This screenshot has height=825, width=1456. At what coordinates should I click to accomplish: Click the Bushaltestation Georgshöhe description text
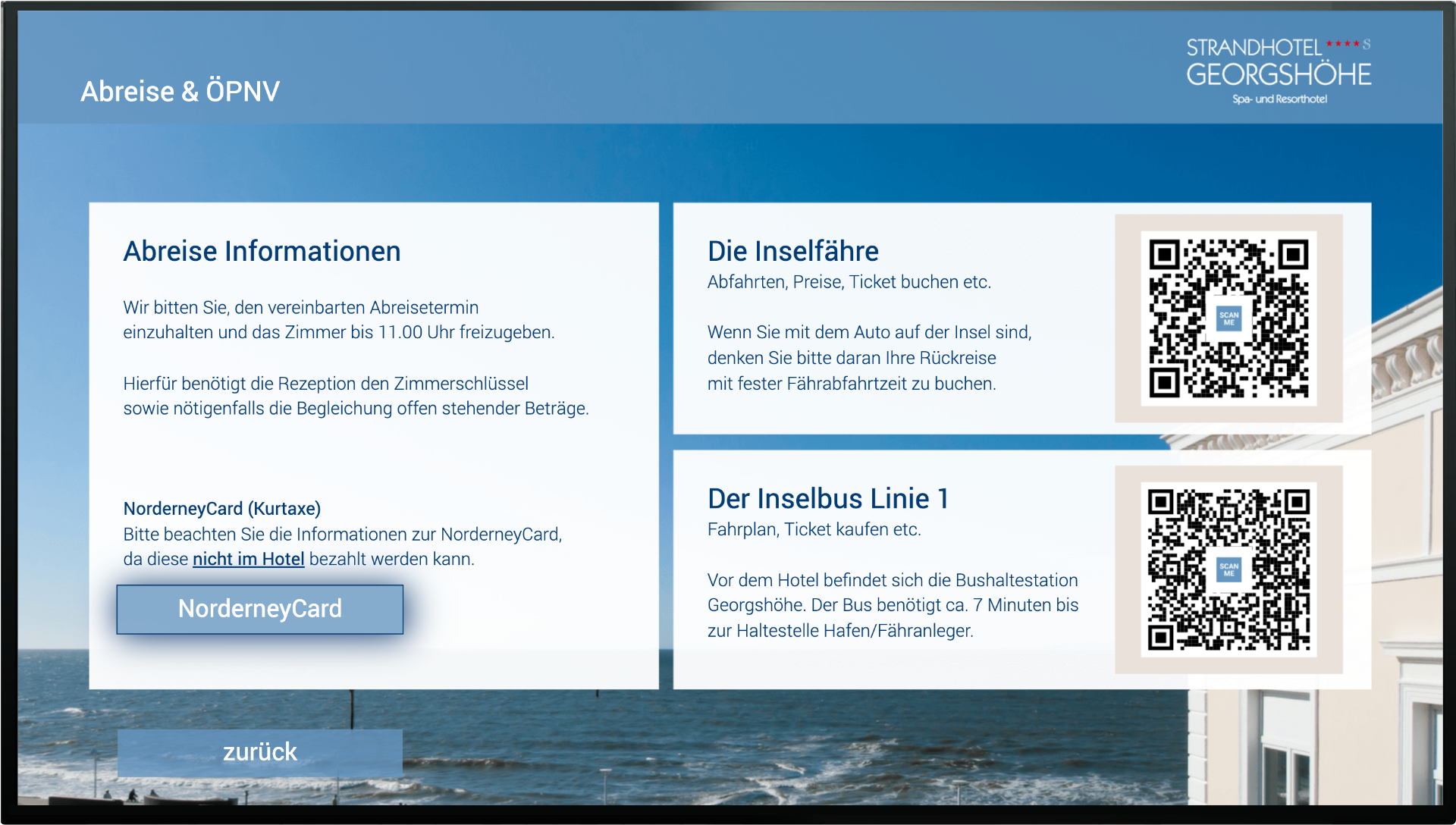click(x=893, y=605)
